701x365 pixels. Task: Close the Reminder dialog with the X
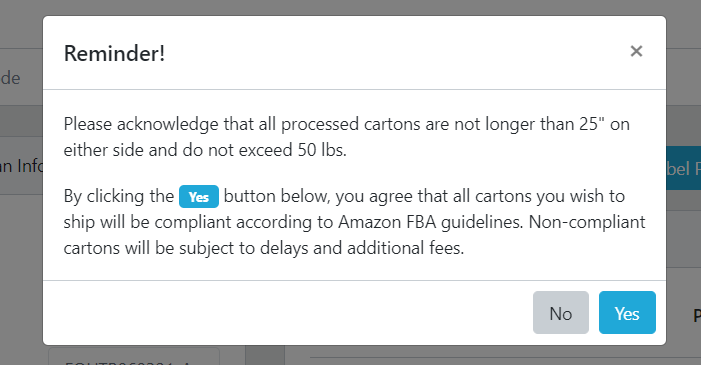[636, 51]
